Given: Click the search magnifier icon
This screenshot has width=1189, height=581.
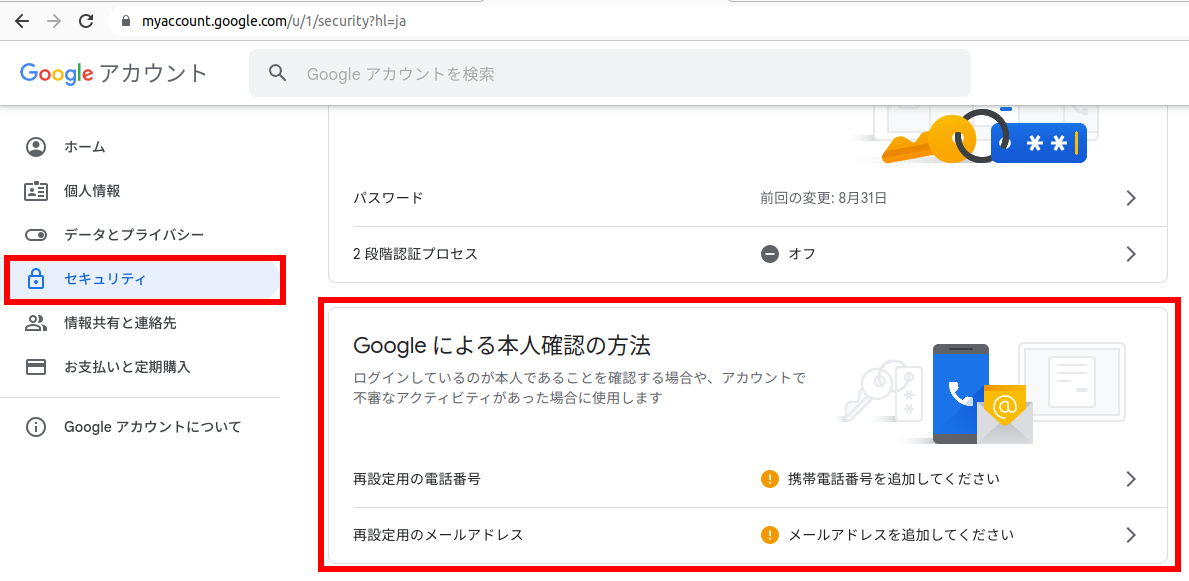Looking at the screenshot, I should point(278,73).
